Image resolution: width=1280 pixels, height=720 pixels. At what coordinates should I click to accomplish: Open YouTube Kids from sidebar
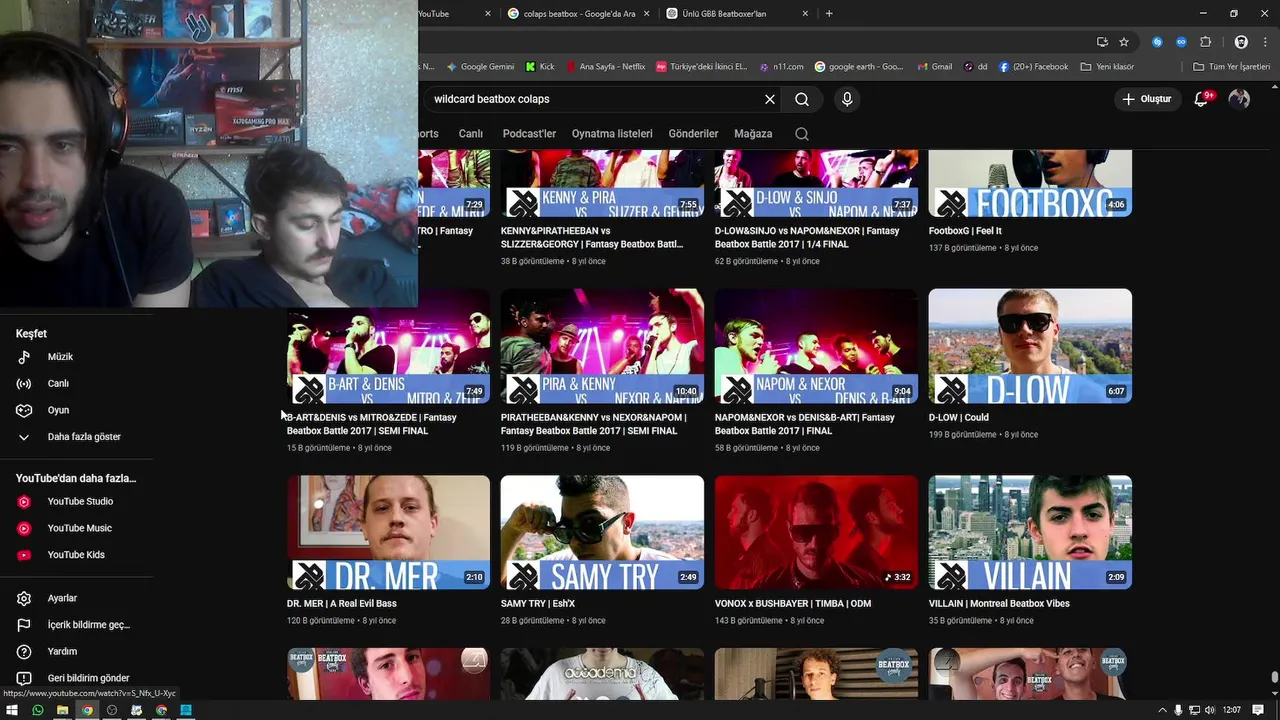pos(76,555)
